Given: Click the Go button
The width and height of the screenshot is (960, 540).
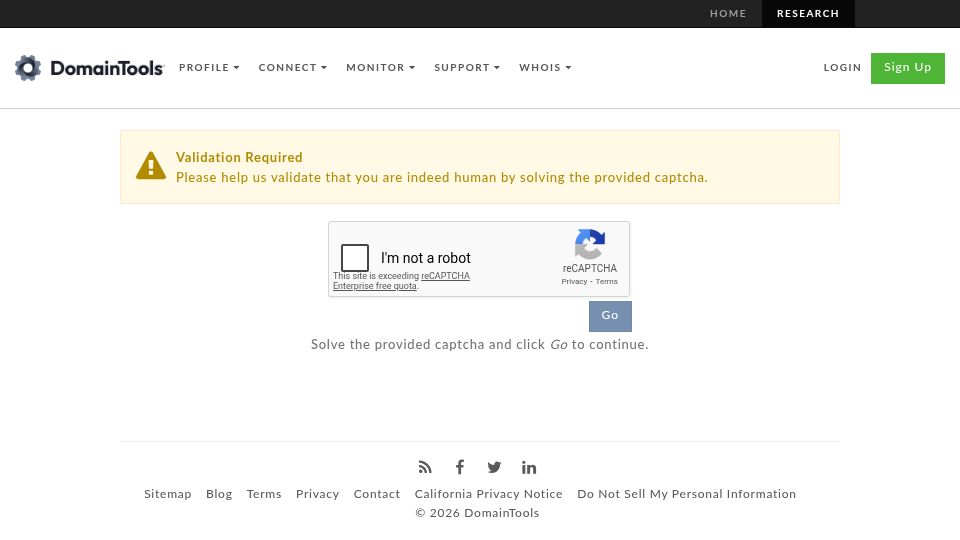Looking at the screenshot, I should [610, 316].
